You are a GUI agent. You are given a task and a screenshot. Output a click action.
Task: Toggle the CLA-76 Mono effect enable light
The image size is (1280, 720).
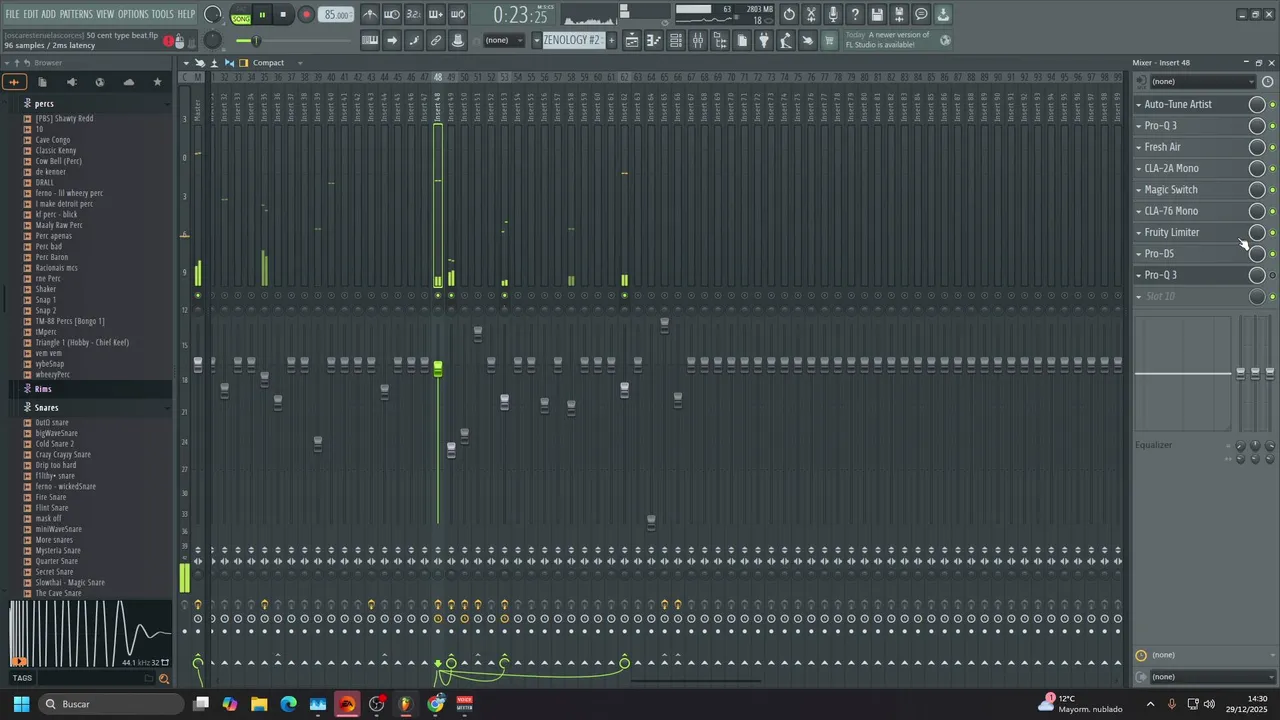click(x=1272, y=211)
